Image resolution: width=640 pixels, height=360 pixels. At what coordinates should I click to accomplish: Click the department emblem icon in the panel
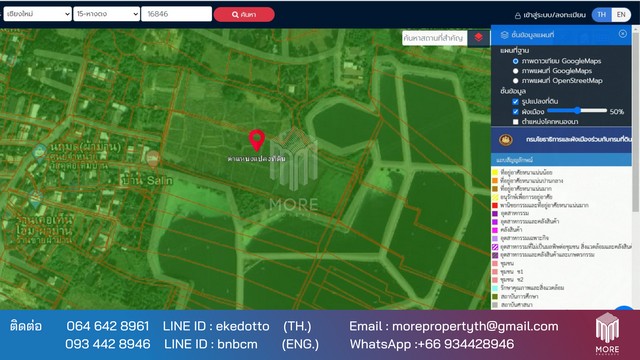click(x=506, y=140)
